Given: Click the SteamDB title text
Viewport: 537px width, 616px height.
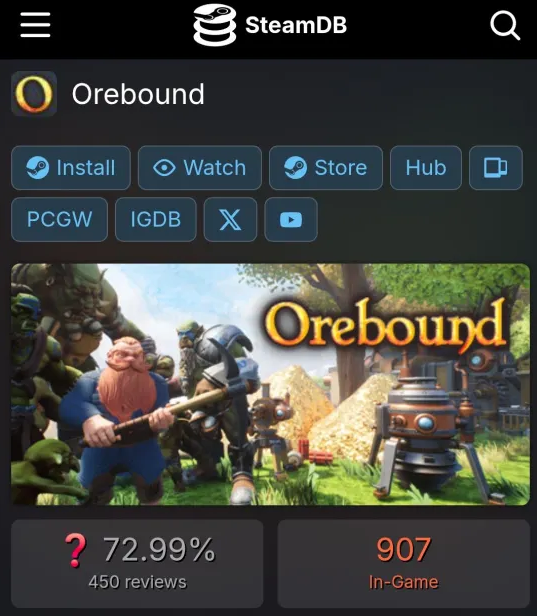Looking at the screenshot, I should tap(296, 25).
